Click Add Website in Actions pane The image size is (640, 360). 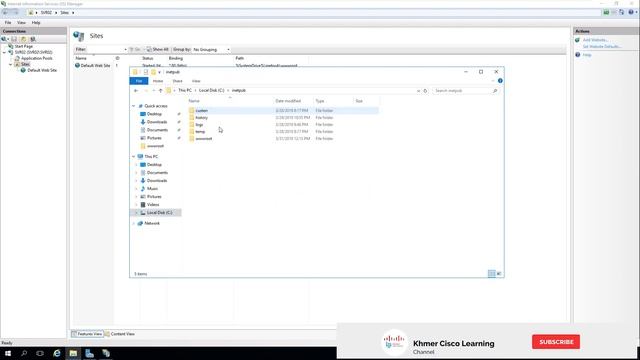point(596,40)
